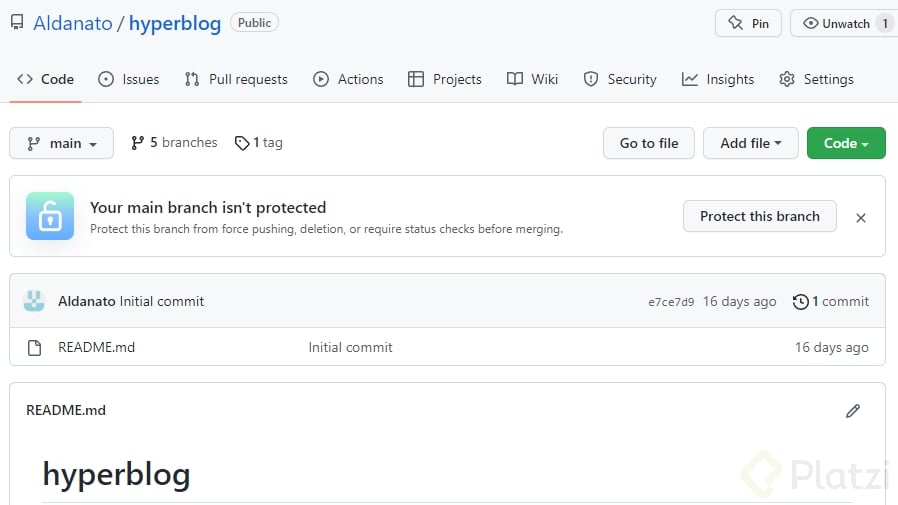Expand the Add file dropdown

[x=751, y=143]
